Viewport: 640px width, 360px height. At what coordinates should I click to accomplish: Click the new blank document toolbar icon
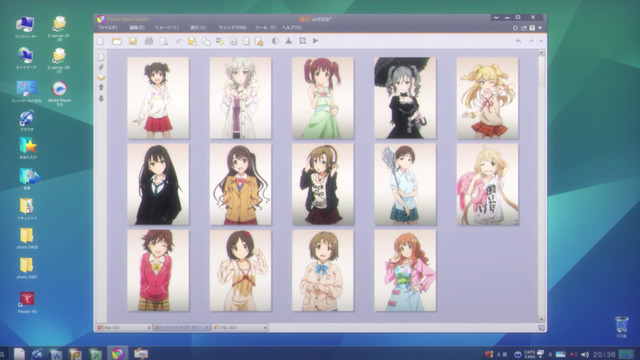(x=101, y=41)
